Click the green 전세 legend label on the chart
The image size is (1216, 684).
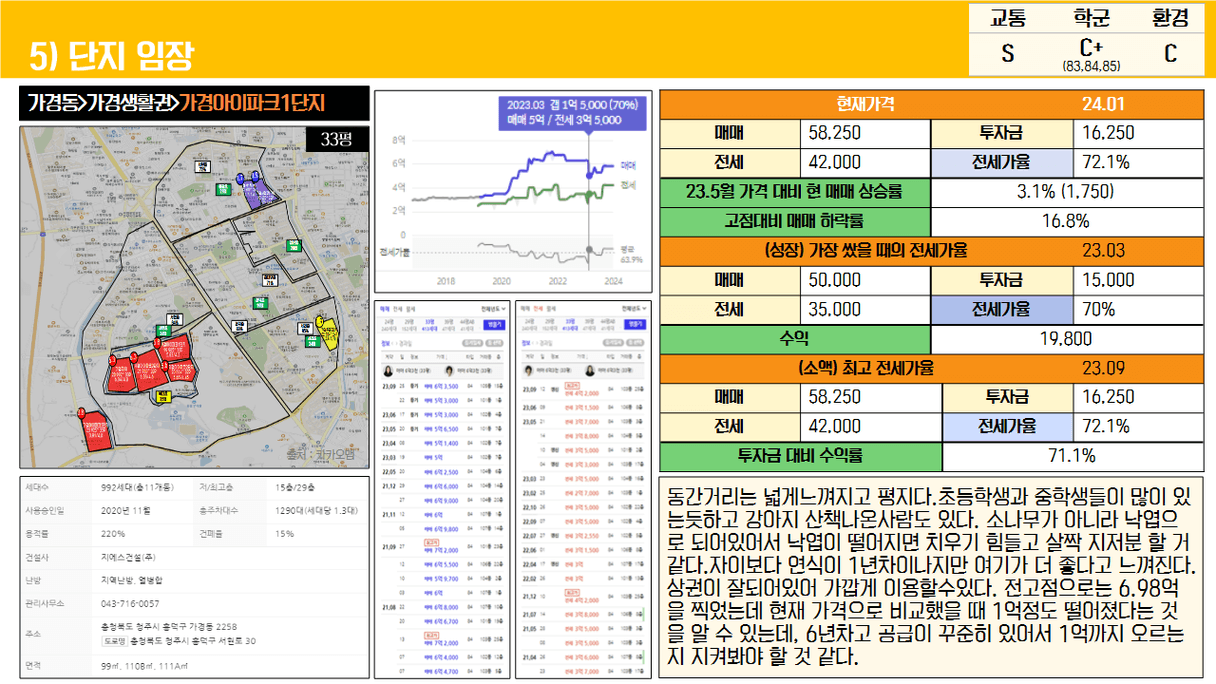point(629,185)
